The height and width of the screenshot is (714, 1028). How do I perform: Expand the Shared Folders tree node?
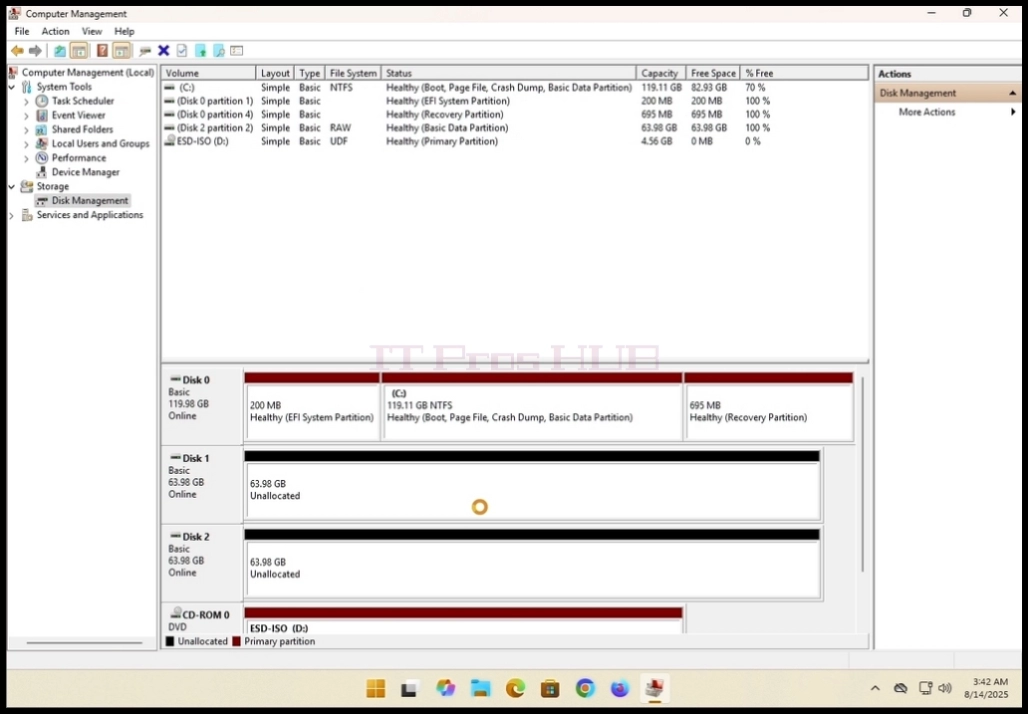coord(26,130)
